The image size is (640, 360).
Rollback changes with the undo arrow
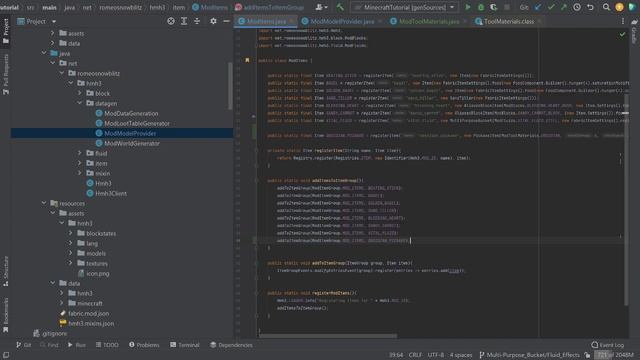(x=590, y=7)
